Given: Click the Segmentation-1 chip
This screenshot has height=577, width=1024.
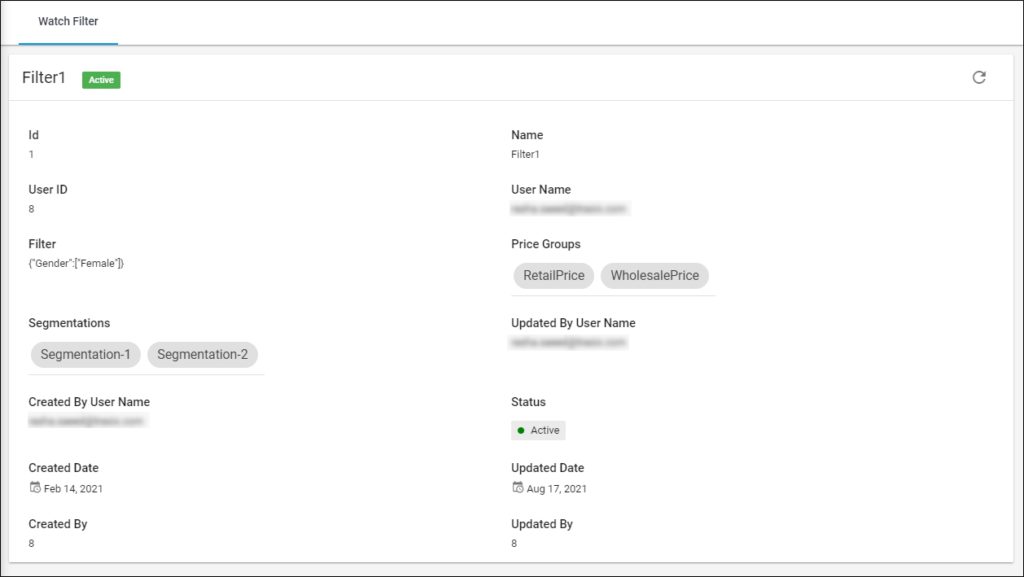Looking at the screenshot, I should (x=85, y=355).
